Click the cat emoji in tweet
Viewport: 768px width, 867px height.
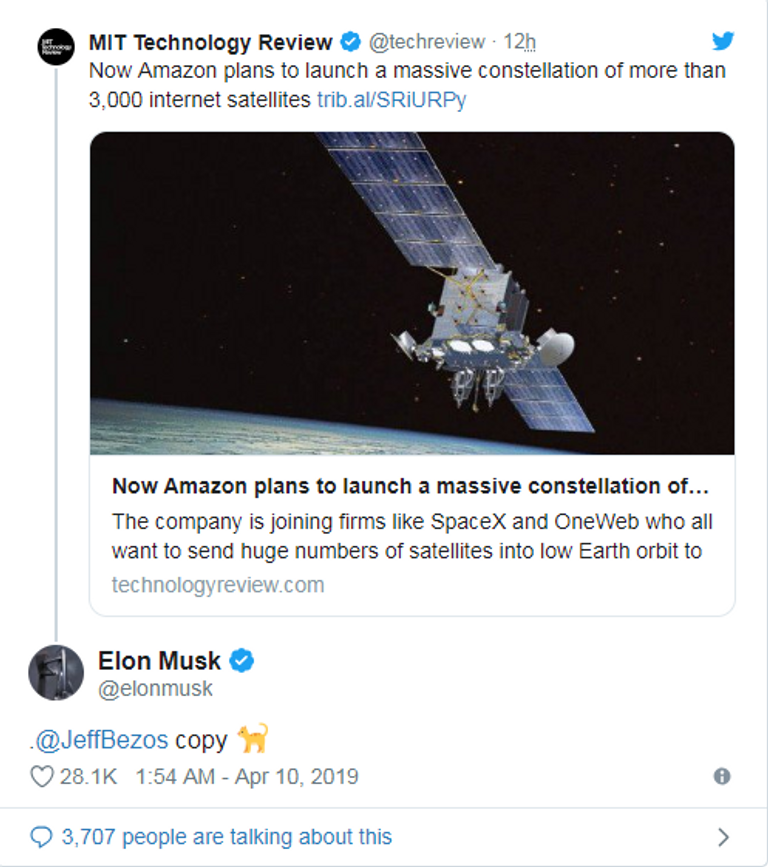pos(252,740)
